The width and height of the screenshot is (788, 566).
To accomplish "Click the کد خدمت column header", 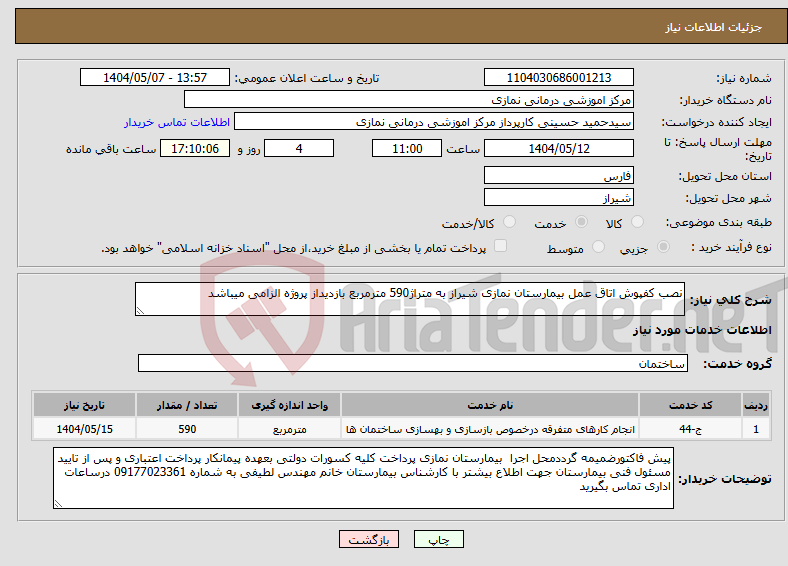I will (691, 405).
